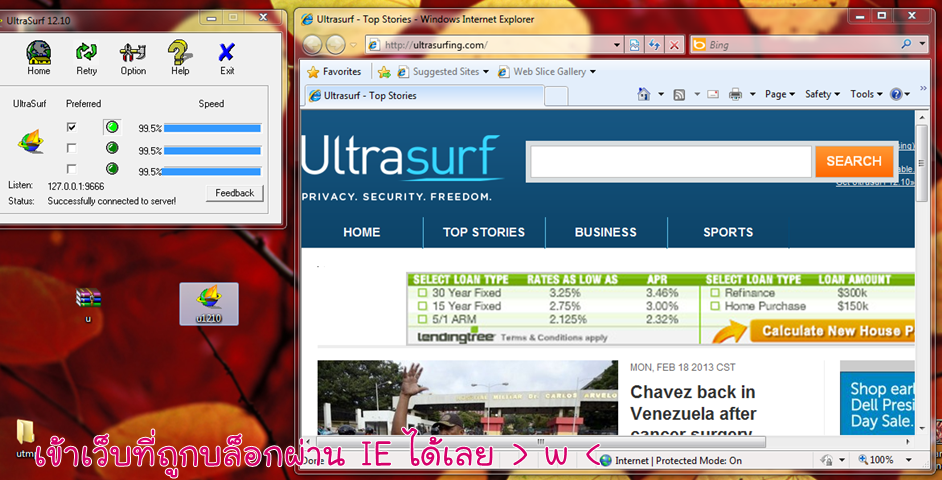The image size is (942, 480).
Task: Open the Tools menu
Action: pyautogui.click(x=866, y=94)
